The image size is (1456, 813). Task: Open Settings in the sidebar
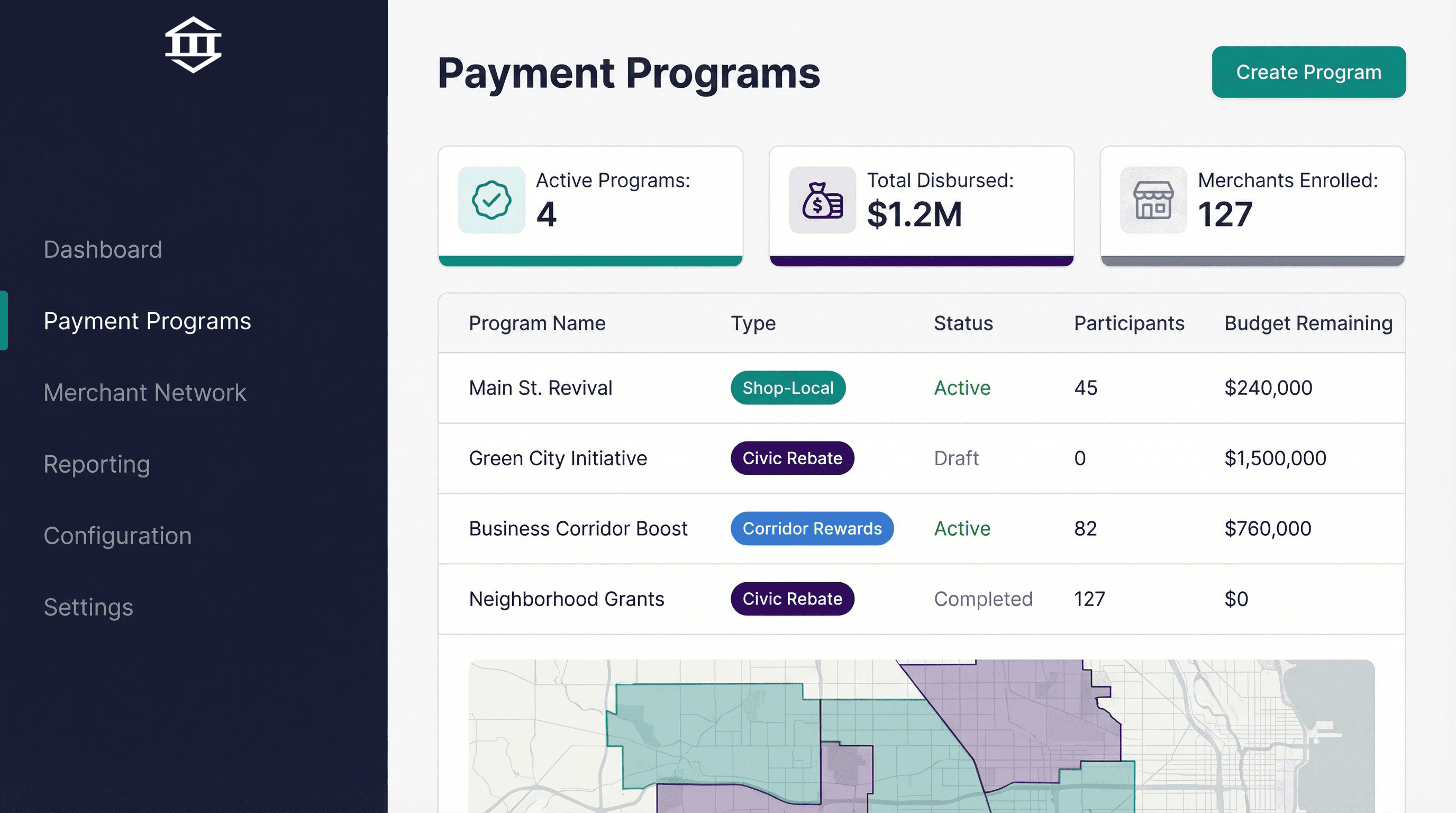(x=88, y=607)
